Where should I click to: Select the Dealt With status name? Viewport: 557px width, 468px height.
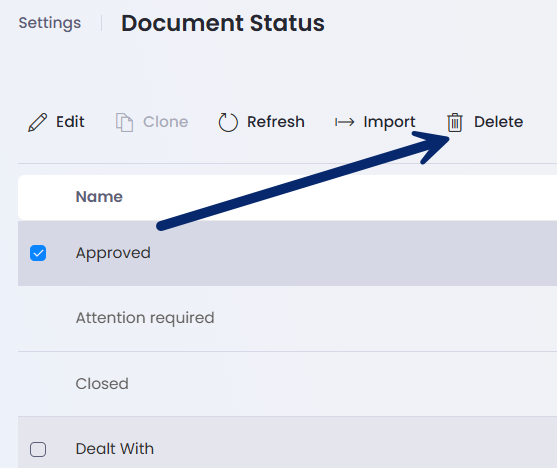coord(114,449)
